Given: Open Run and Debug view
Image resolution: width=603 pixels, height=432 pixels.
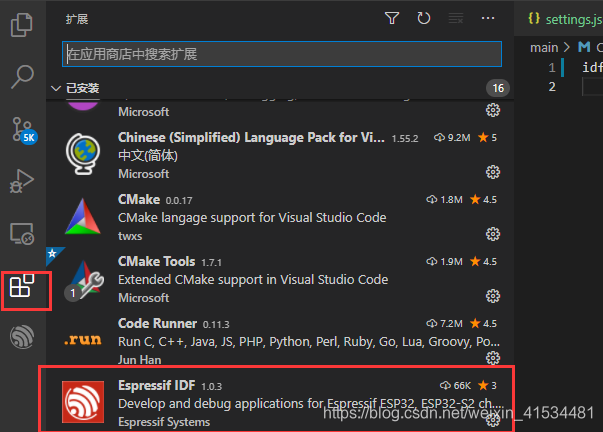Looking at the screenshot, I should coord(22,181).
